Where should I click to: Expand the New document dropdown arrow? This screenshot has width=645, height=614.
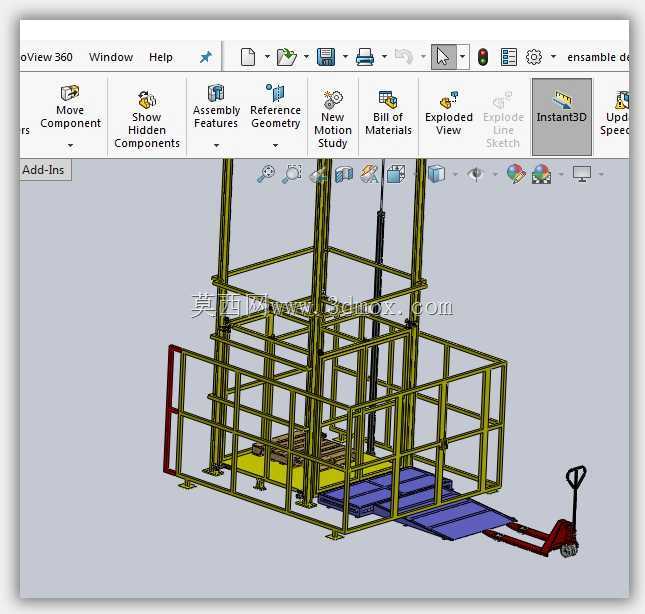point(267,56)
